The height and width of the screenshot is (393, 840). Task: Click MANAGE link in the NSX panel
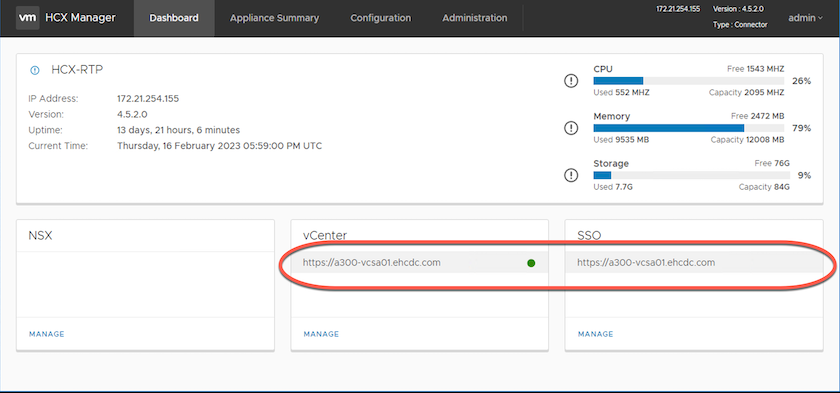47,334
